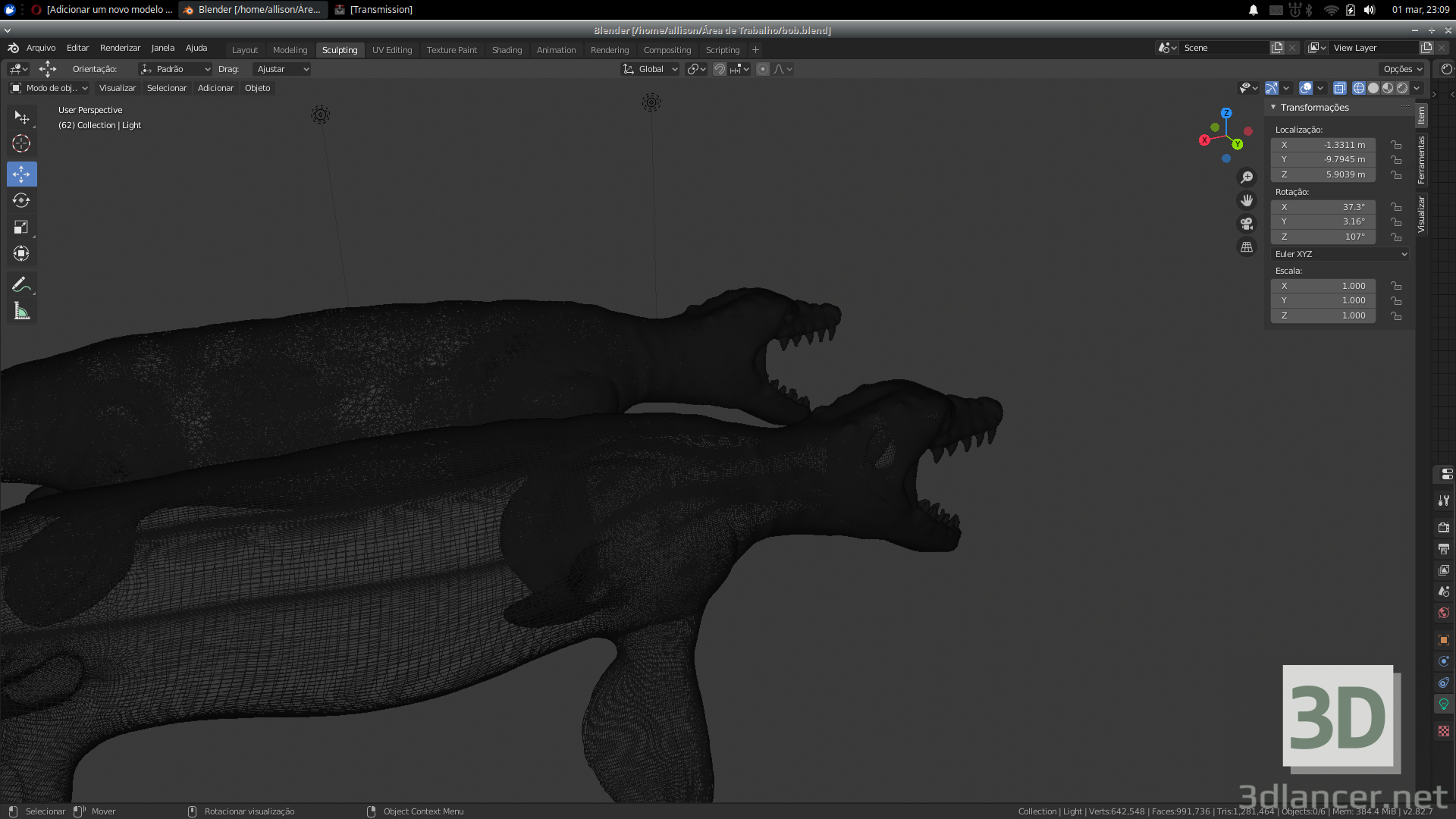Viewport: 1456px width, 819px height.
Task: Open the Janela menu item
Action: click(162, 47)
